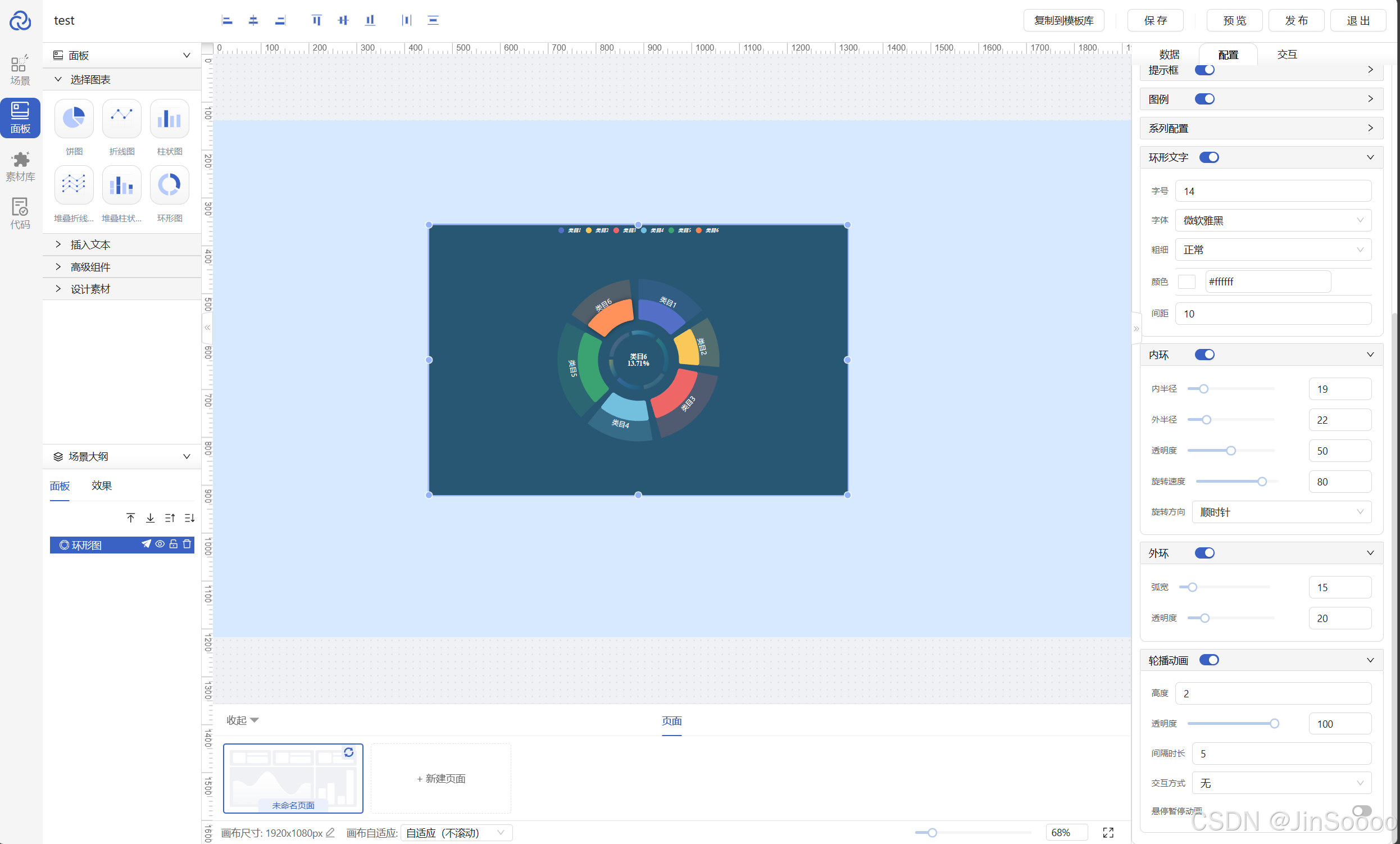The image size is (1400, 844).
Task: Delete the 环形图 layer with trash icon
Action: [187, 544]
